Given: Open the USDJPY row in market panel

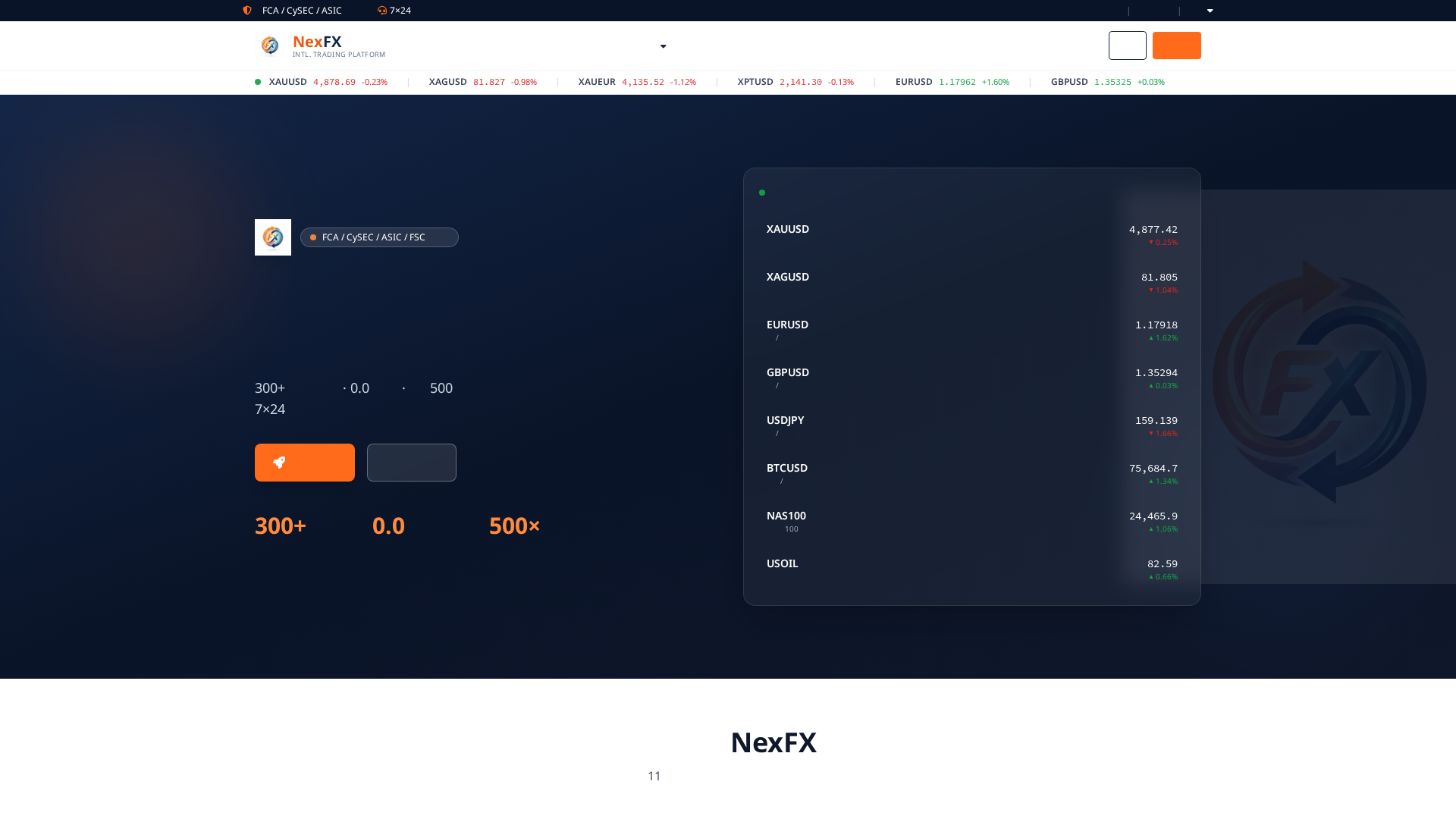Looking at the screenshot, I should click(x=972, y=426).
